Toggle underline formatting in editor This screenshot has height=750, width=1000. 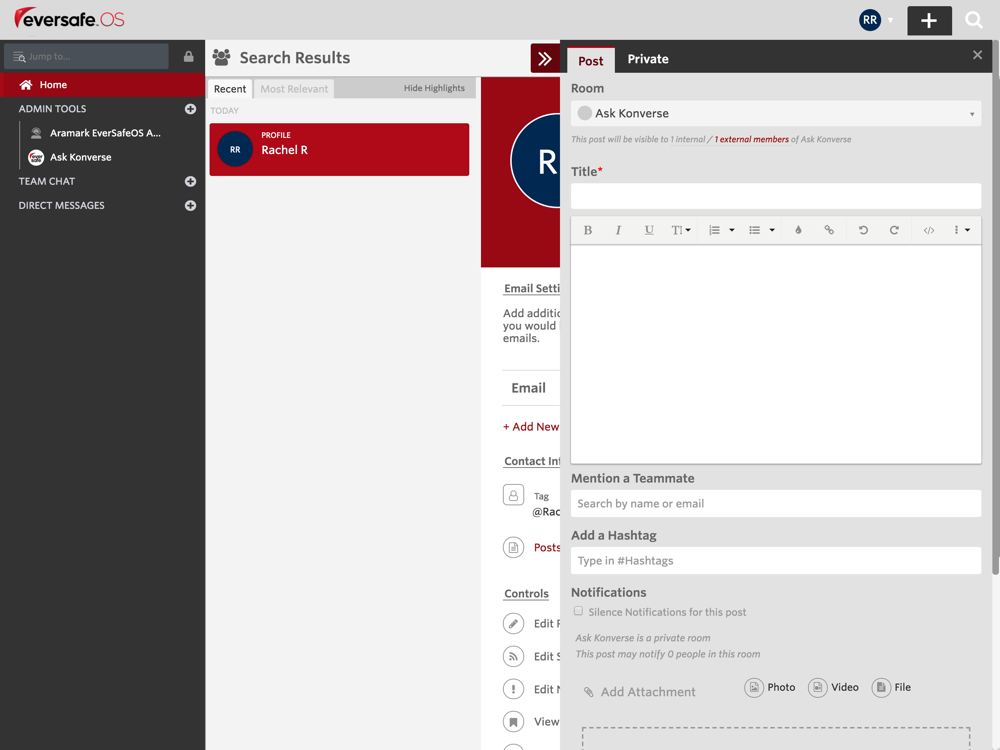649,230
